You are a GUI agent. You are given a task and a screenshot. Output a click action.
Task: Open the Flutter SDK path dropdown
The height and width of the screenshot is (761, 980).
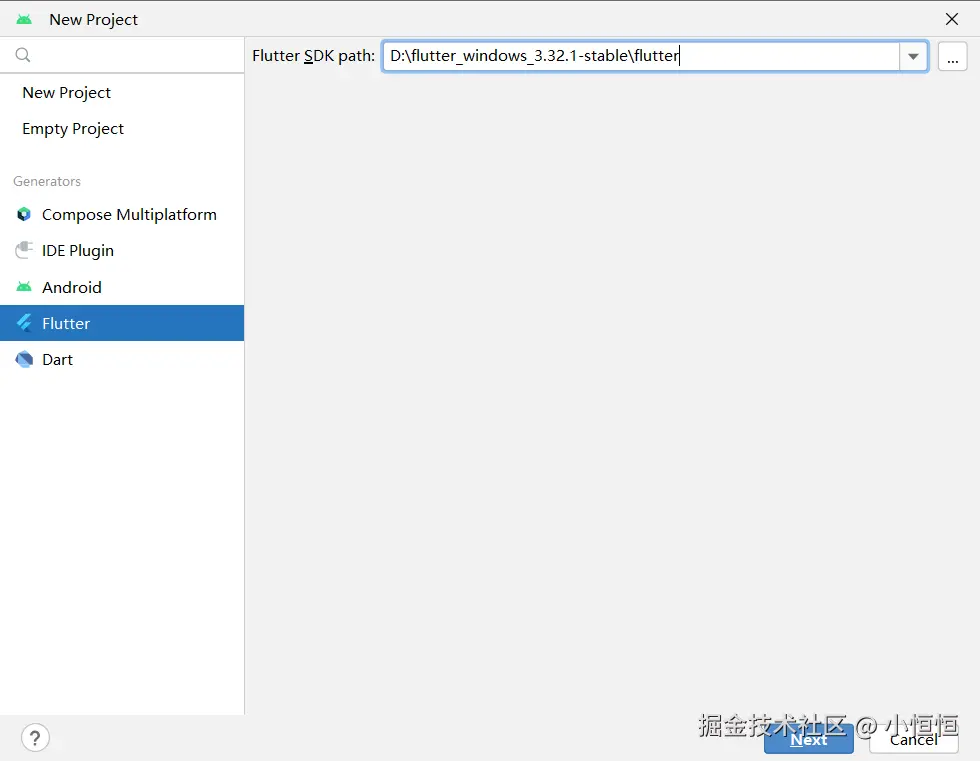(x=913, y=56)
